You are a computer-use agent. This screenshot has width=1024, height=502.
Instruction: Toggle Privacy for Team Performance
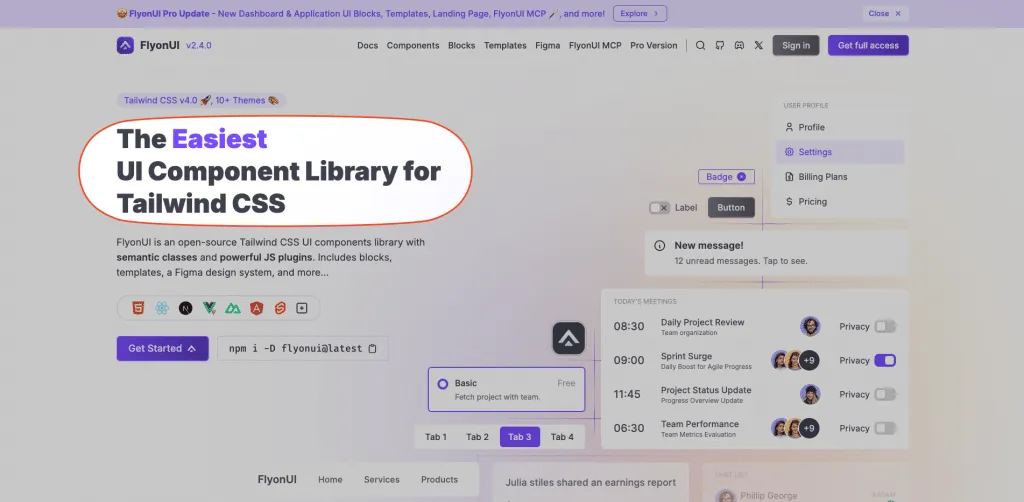(885, 428)
